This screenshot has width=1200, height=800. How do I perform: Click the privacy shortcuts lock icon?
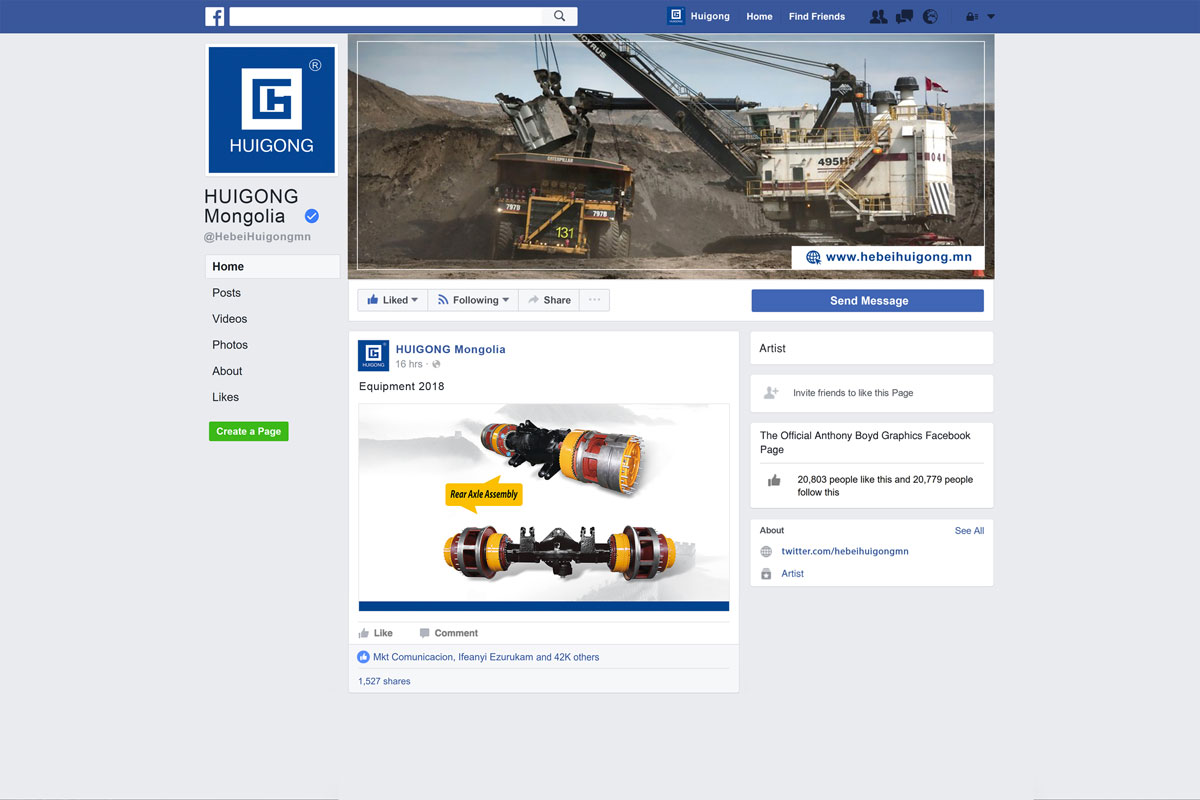tap(970, 16)
